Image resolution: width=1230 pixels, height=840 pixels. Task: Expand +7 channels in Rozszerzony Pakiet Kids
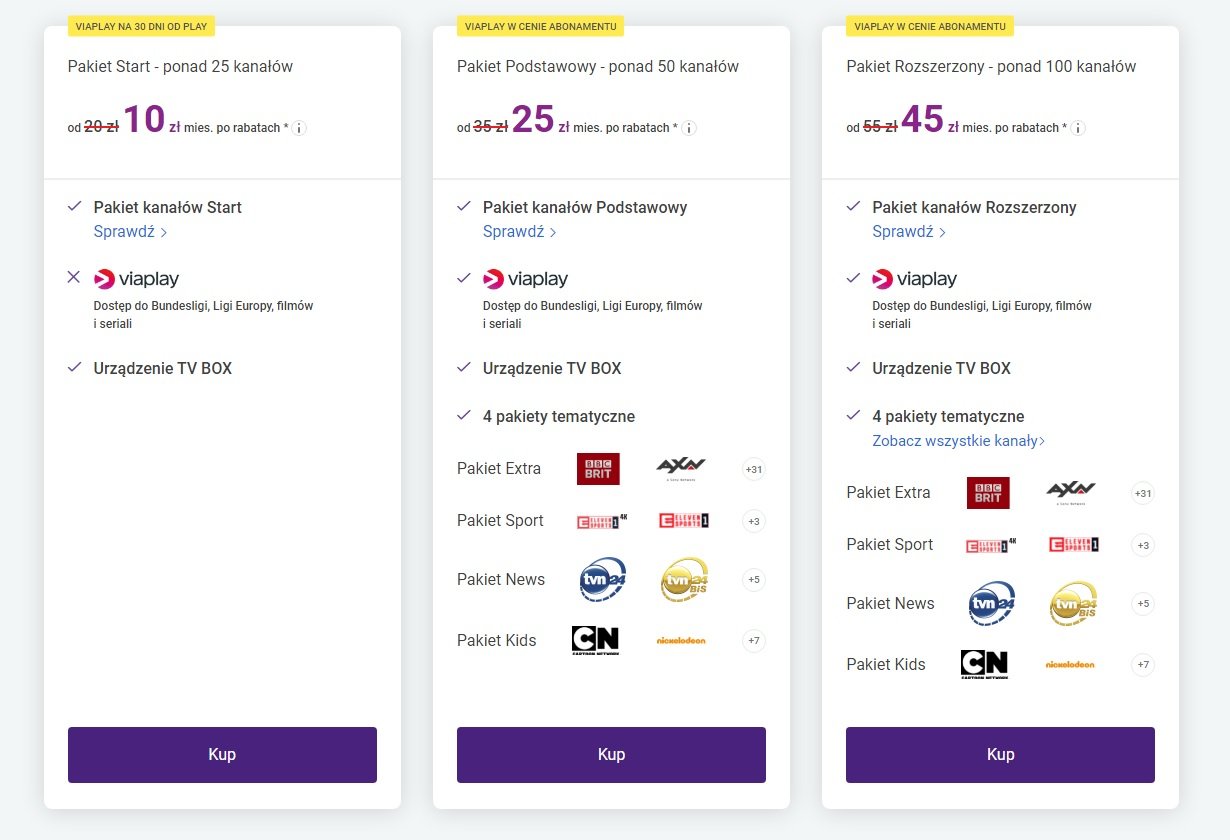(1143, 664)
